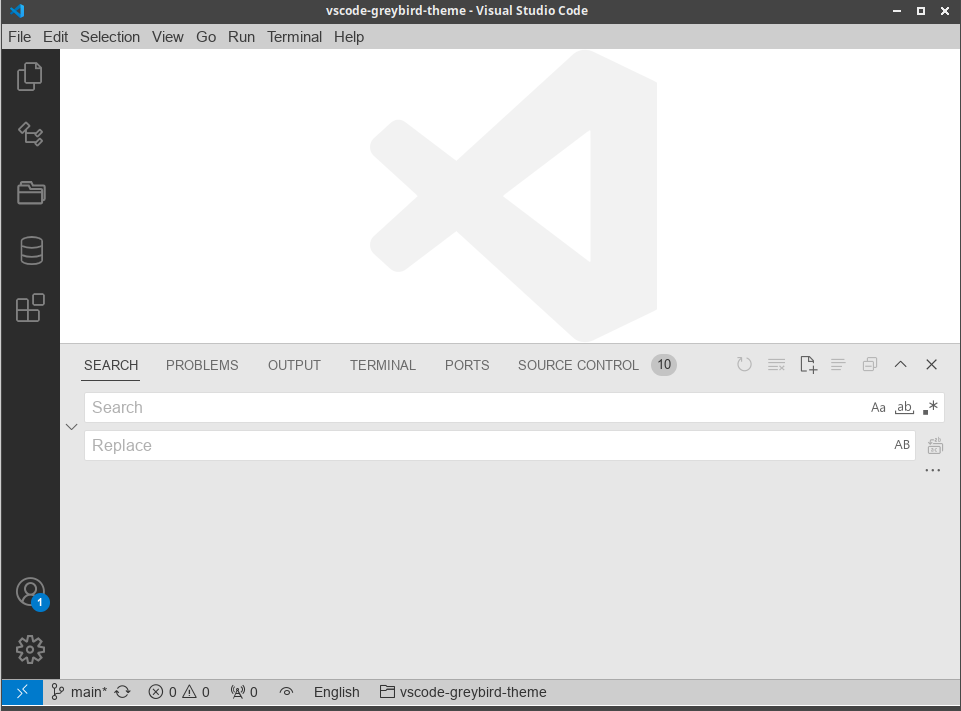Click the English language status item
Viewport: 961px width, 711px height.
tap(336, 692)
